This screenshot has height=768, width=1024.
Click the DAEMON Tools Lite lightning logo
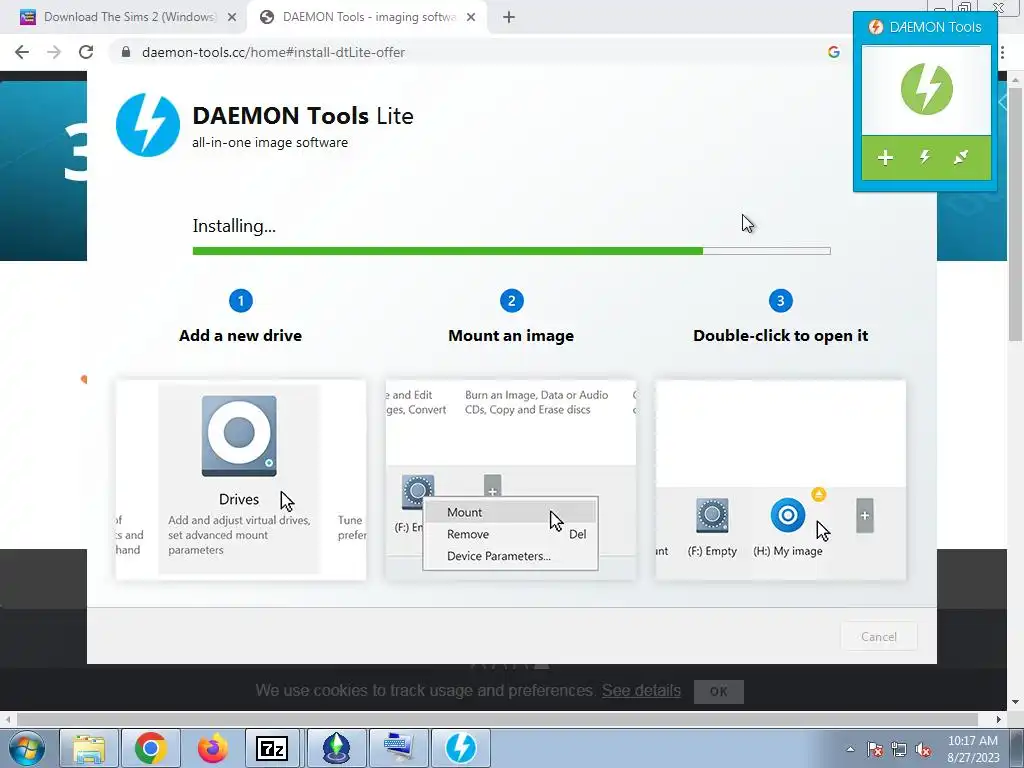point(148,124)
